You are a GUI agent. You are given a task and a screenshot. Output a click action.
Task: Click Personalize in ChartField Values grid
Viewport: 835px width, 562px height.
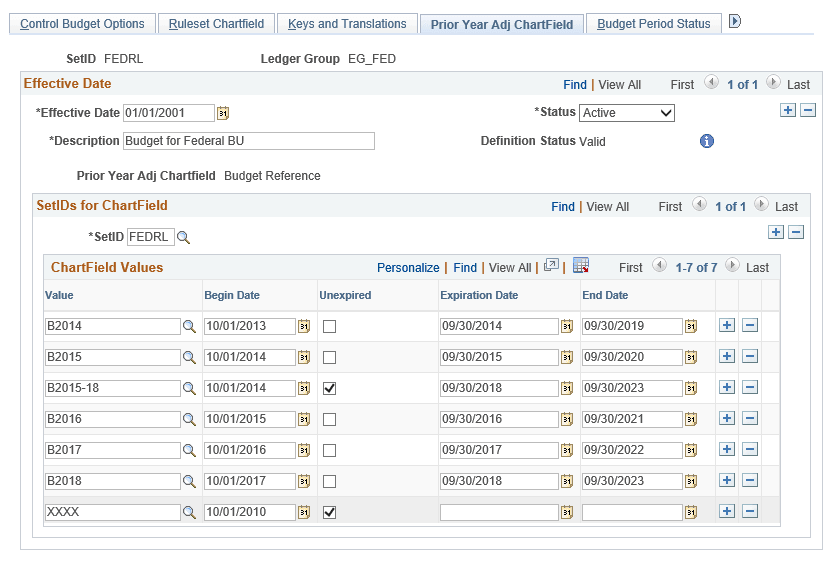click(x=408, y=267)
